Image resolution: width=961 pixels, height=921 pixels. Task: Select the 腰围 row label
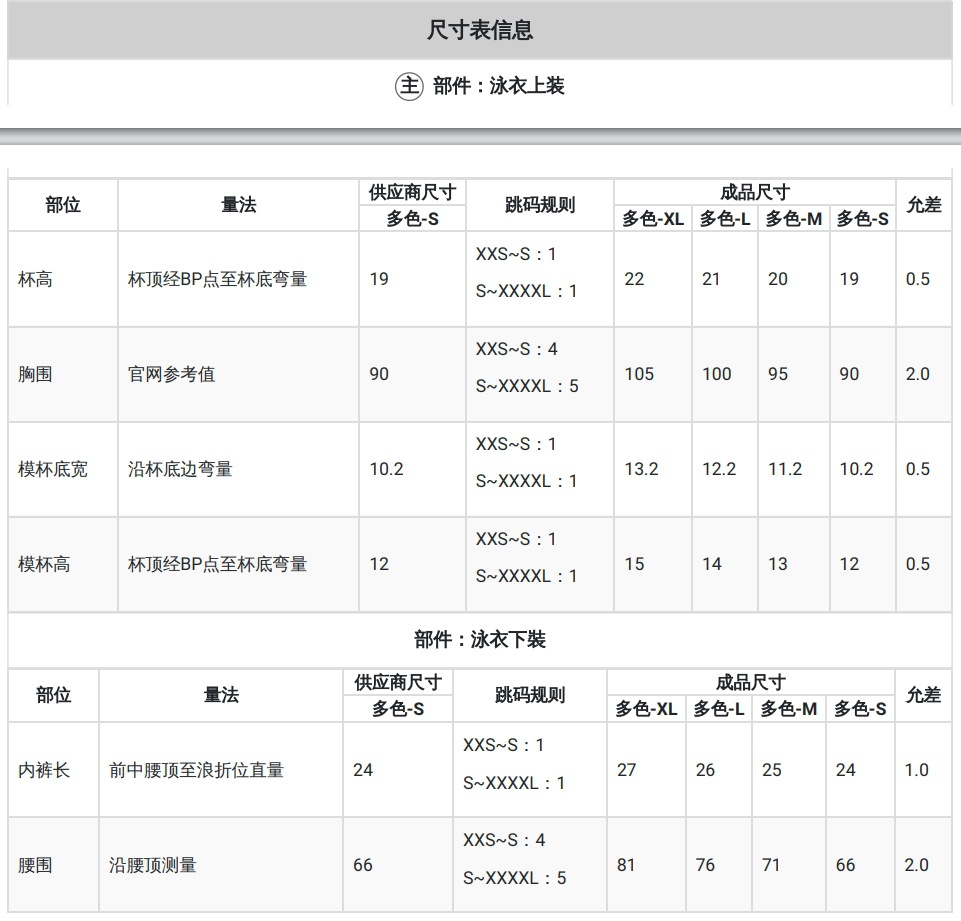(x=35, y=865)
